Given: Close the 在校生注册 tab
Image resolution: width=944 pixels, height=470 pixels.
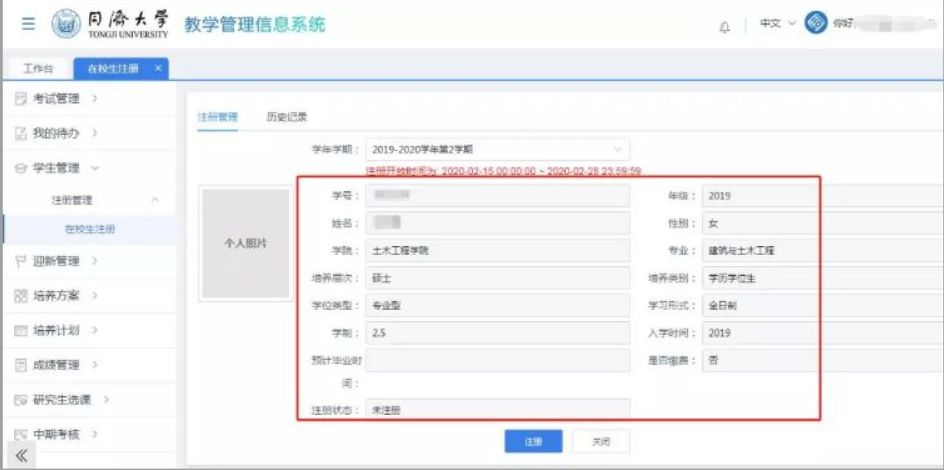Looking at the screenshot, I should tap(158, 69).
